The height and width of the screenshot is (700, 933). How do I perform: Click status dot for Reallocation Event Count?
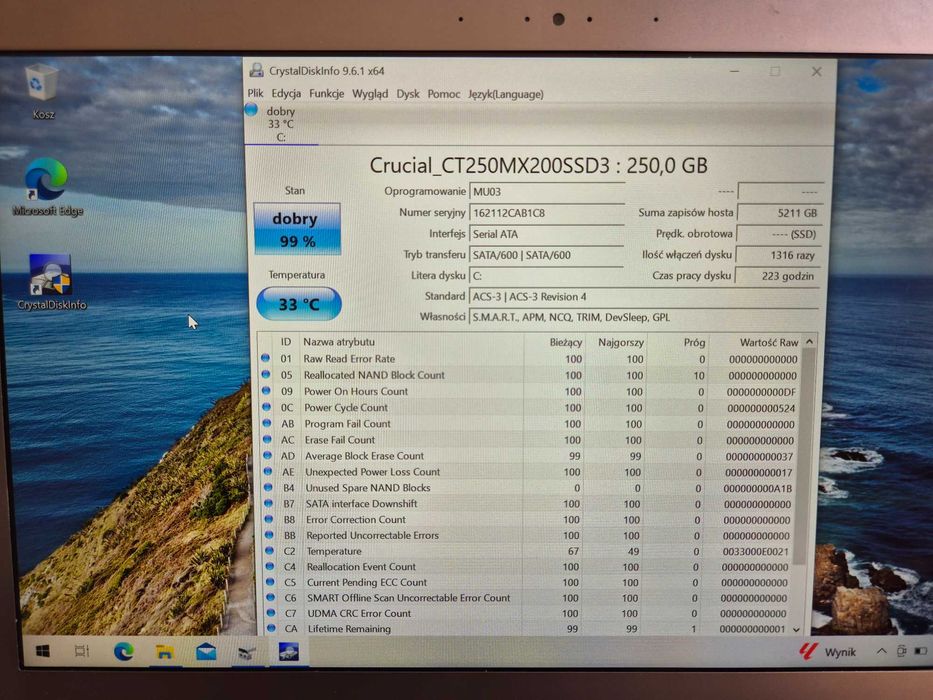tap(270, 566)
